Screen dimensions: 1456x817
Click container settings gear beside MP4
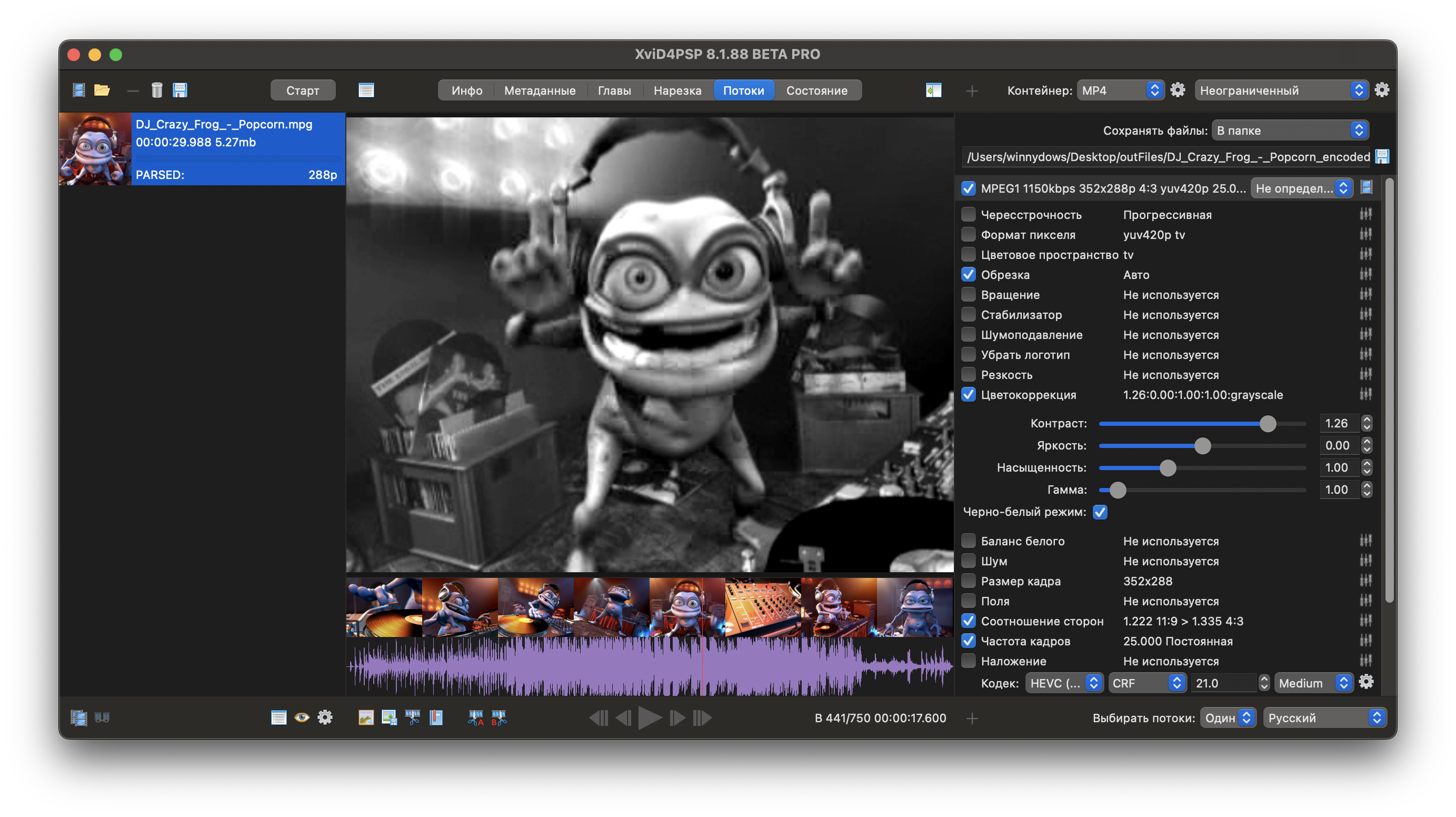1178,90
